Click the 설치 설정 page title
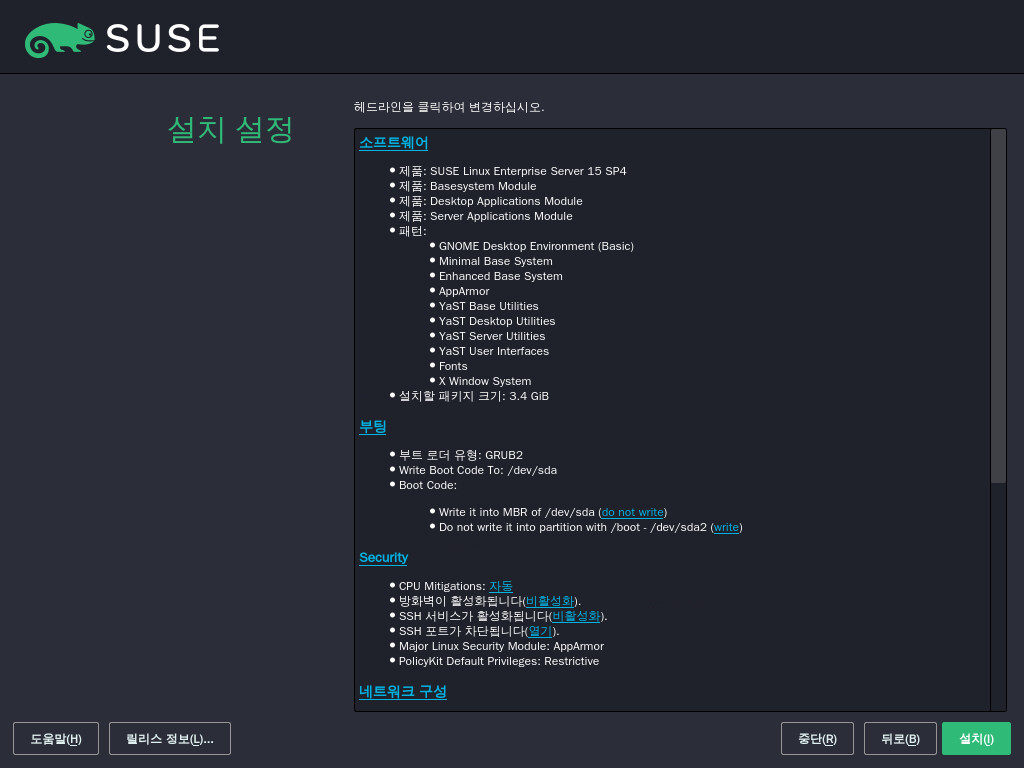The image size is (1024, 768). (x=230, y=129)
